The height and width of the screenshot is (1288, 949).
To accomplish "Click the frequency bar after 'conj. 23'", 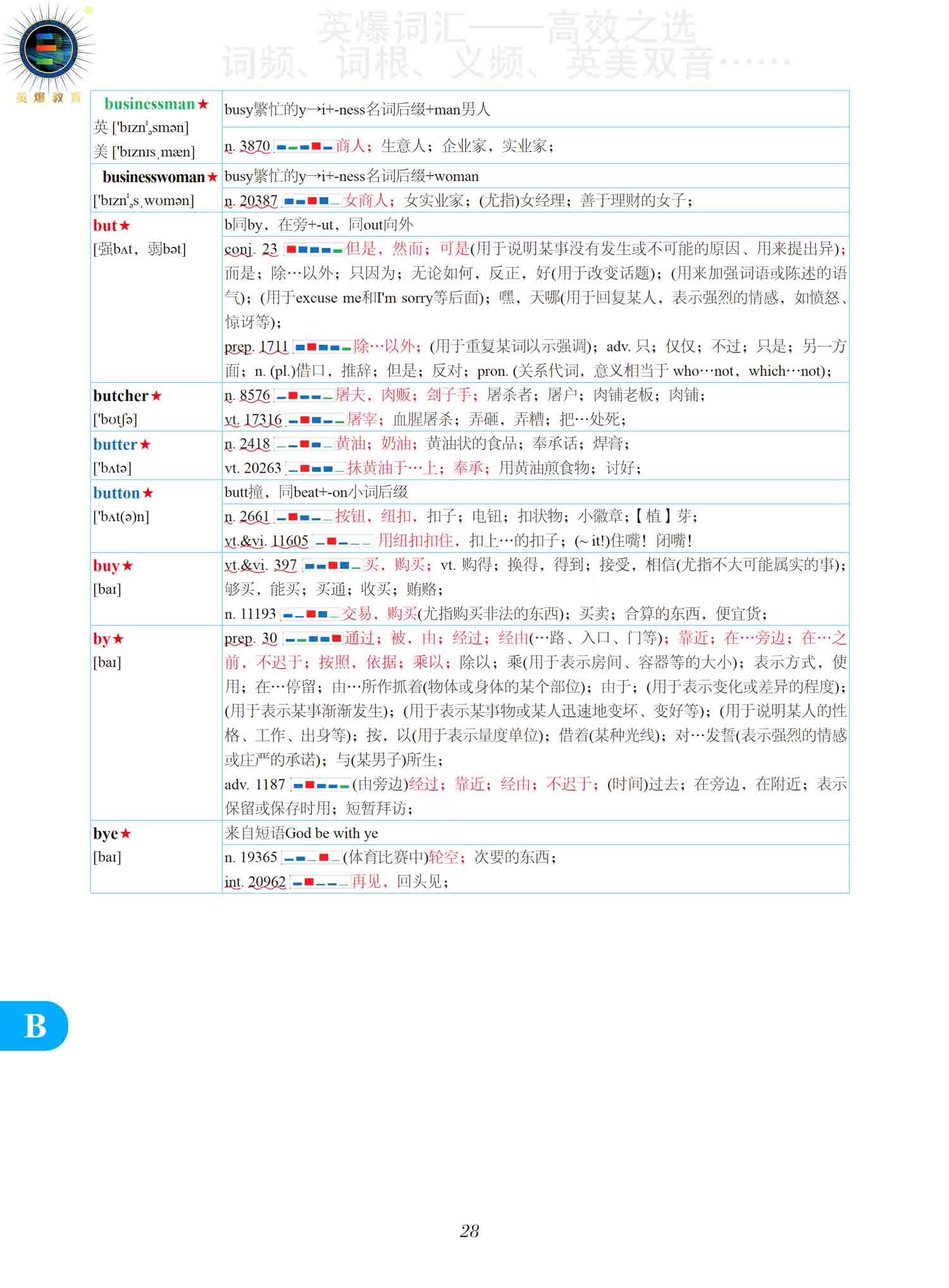I will coord(314,250).
